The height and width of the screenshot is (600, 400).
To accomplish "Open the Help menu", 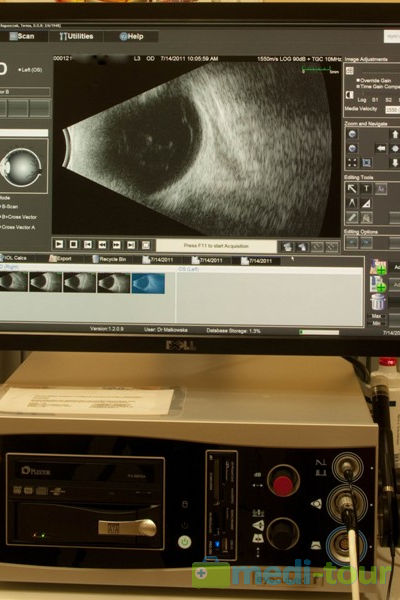I will pos(132,36).
